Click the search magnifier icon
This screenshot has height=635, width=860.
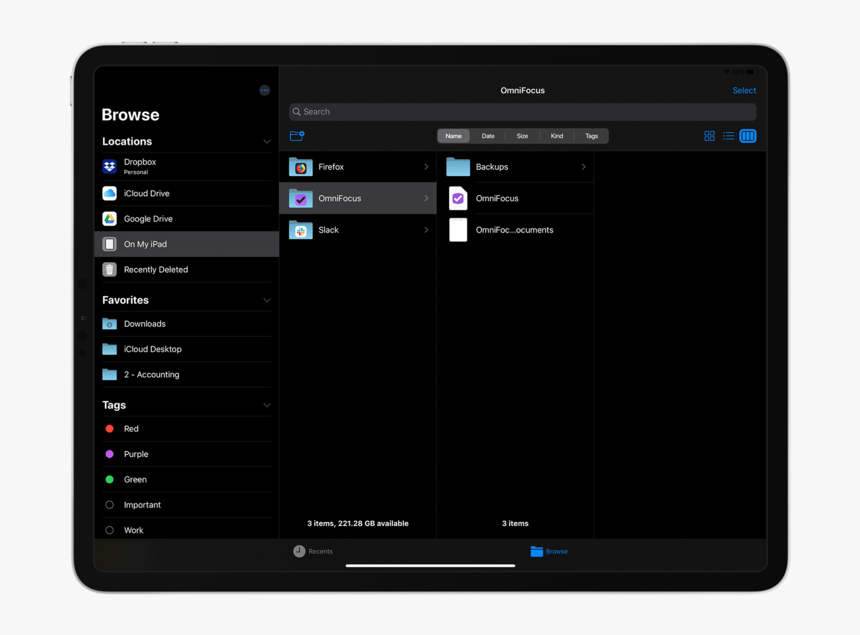297,112
